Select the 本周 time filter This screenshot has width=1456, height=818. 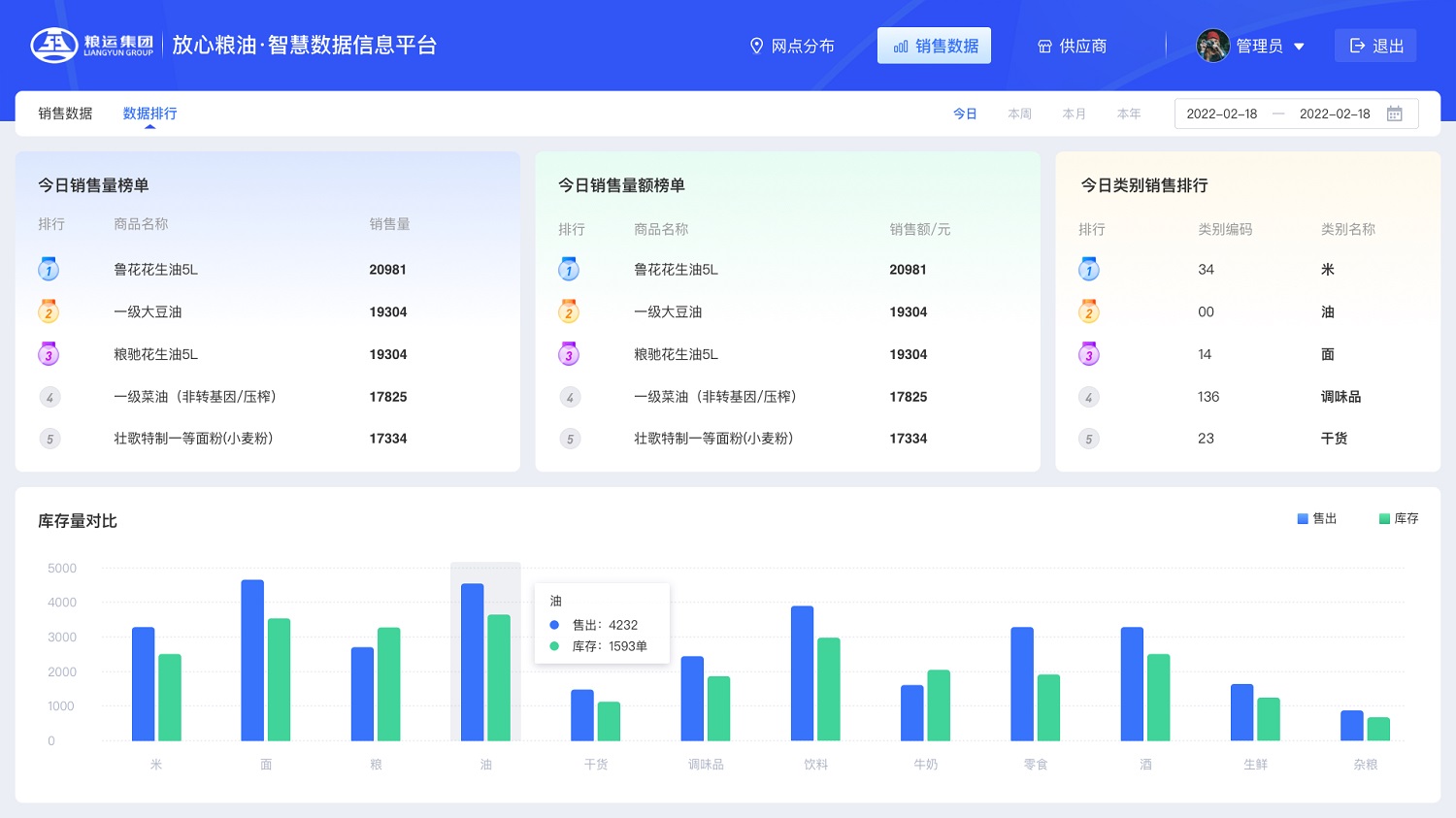pos(1019,114)
